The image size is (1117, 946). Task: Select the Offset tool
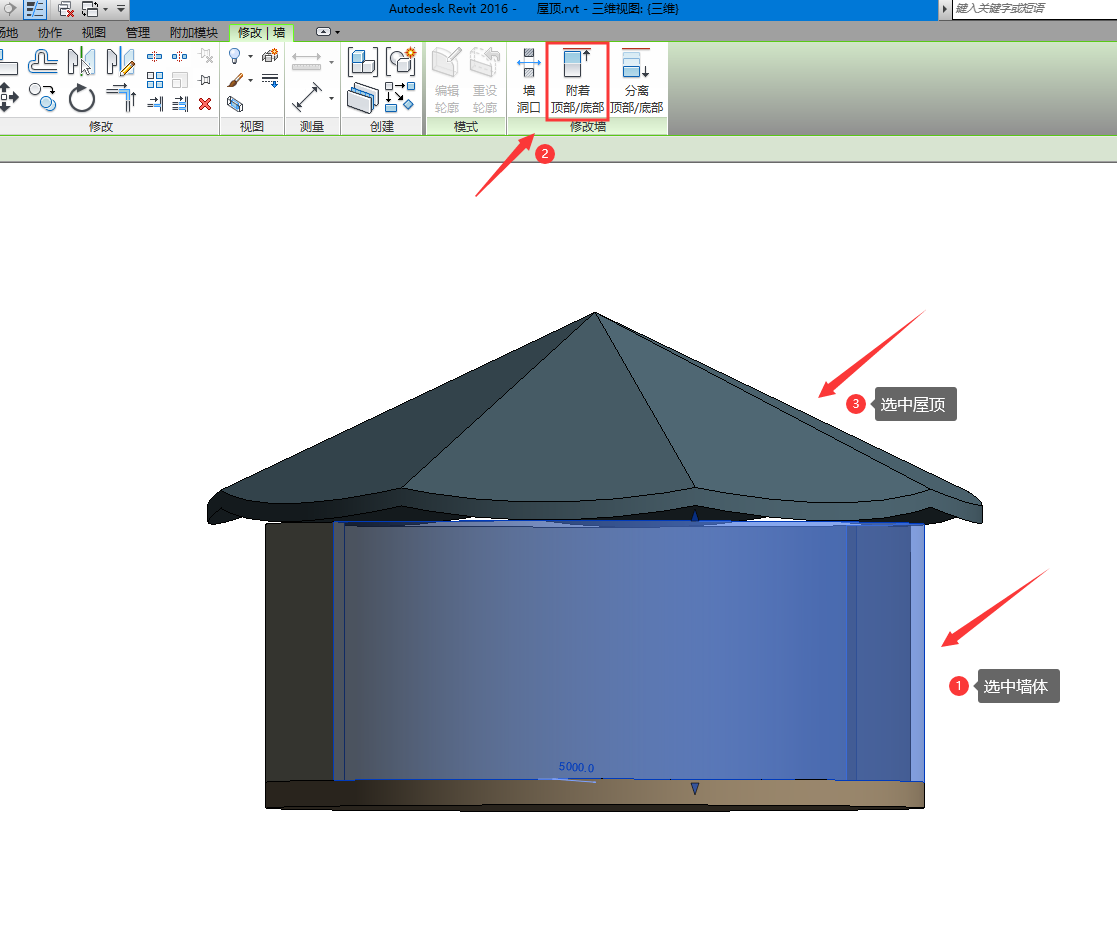[x=43, y=63]
